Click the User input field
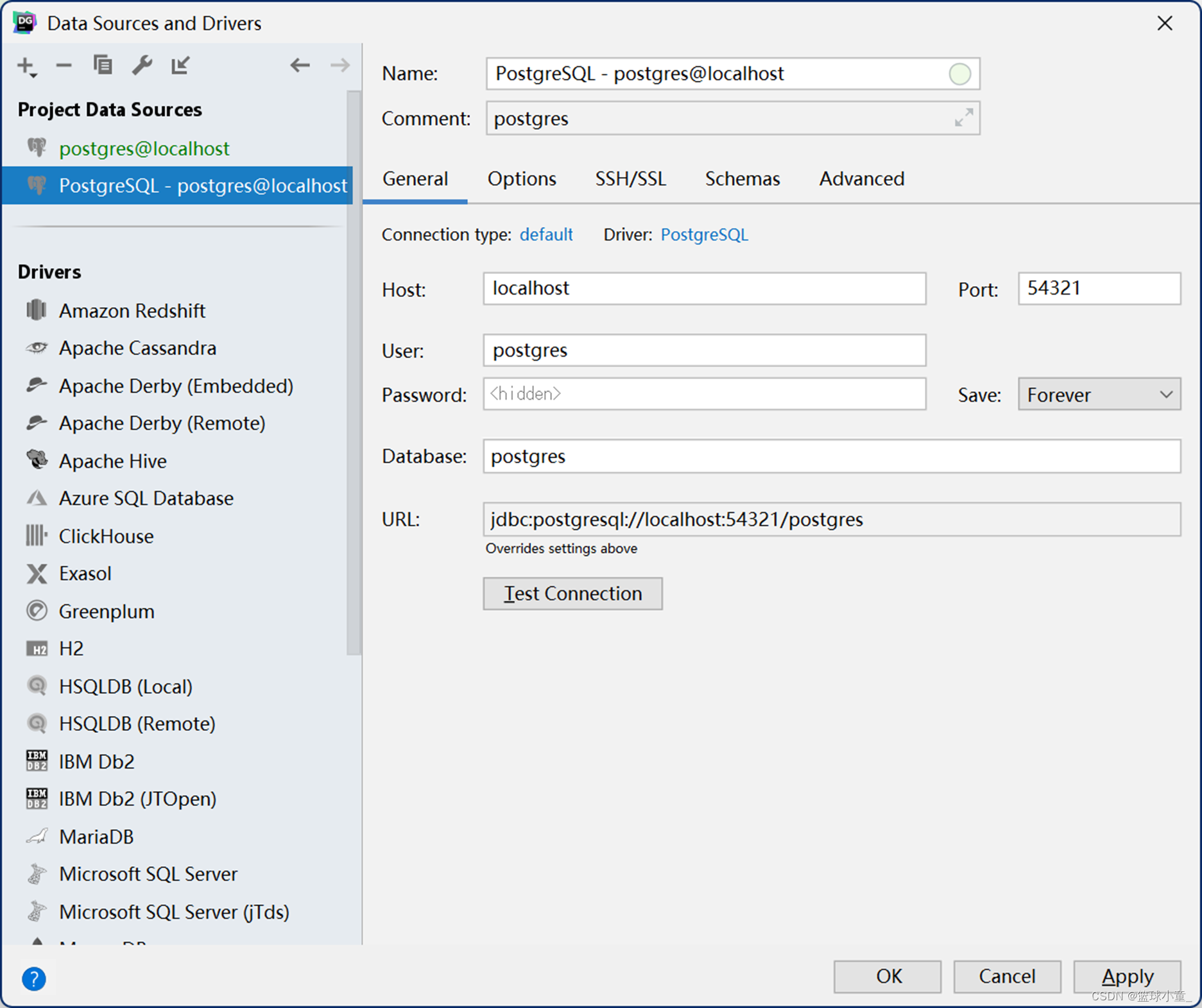1202x1008 pixels. tap(704, 350)
